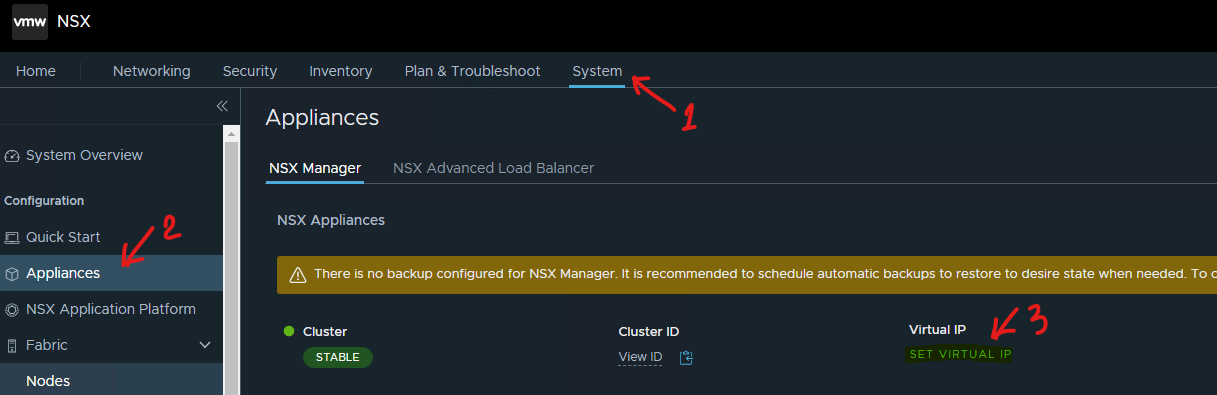The height and width of the screenshot is (395, 1217).
Task: Click the System Overview gauge icon
Action: [12, 156]
